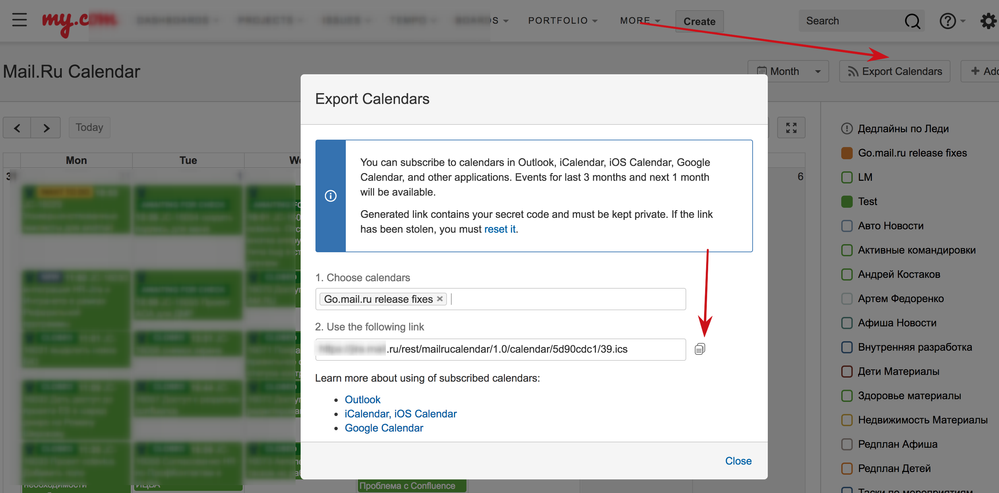Click the Export Calendars button

(895, 71)
